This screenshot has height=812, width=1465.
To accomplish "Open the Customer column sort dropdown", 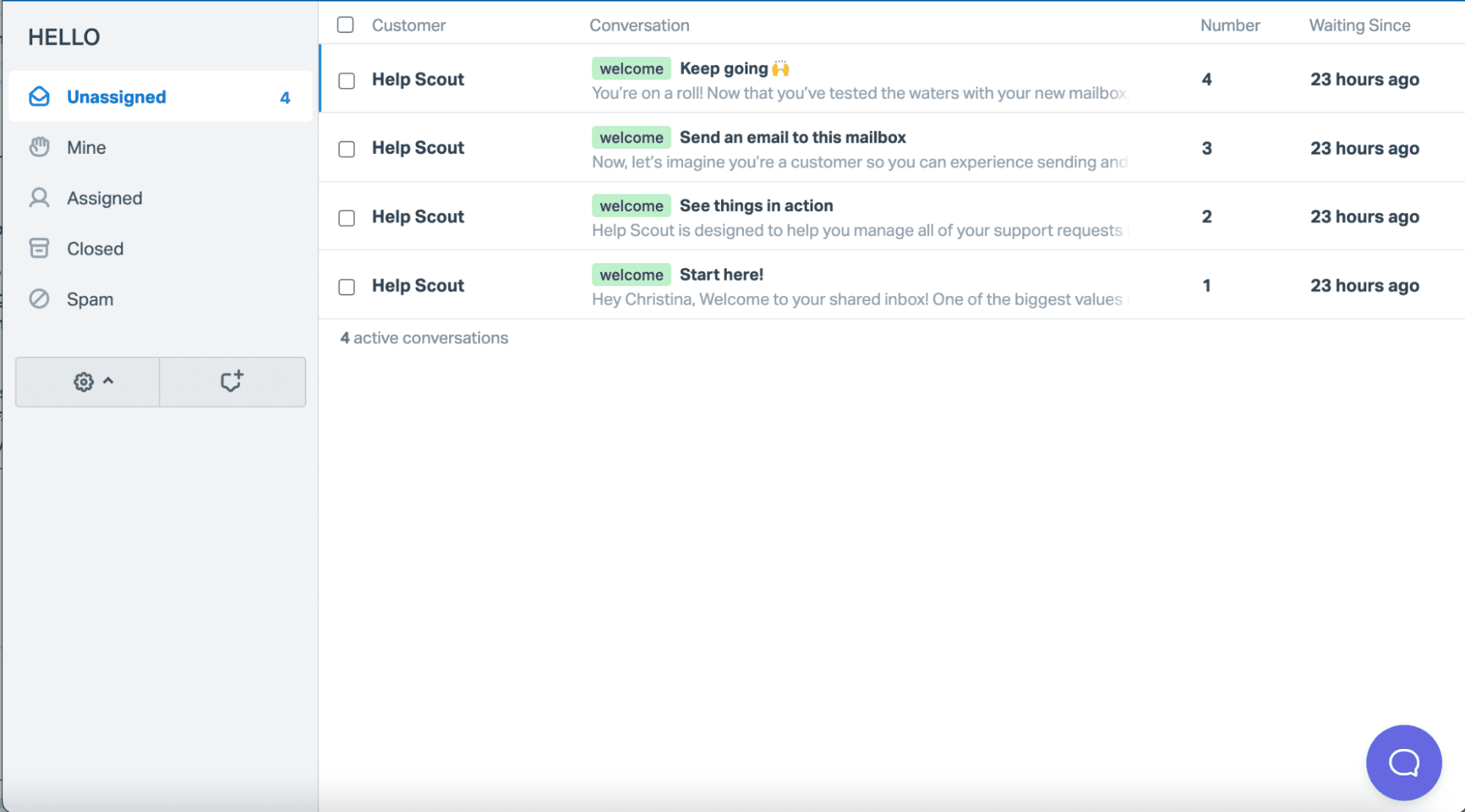I will 409,25.
